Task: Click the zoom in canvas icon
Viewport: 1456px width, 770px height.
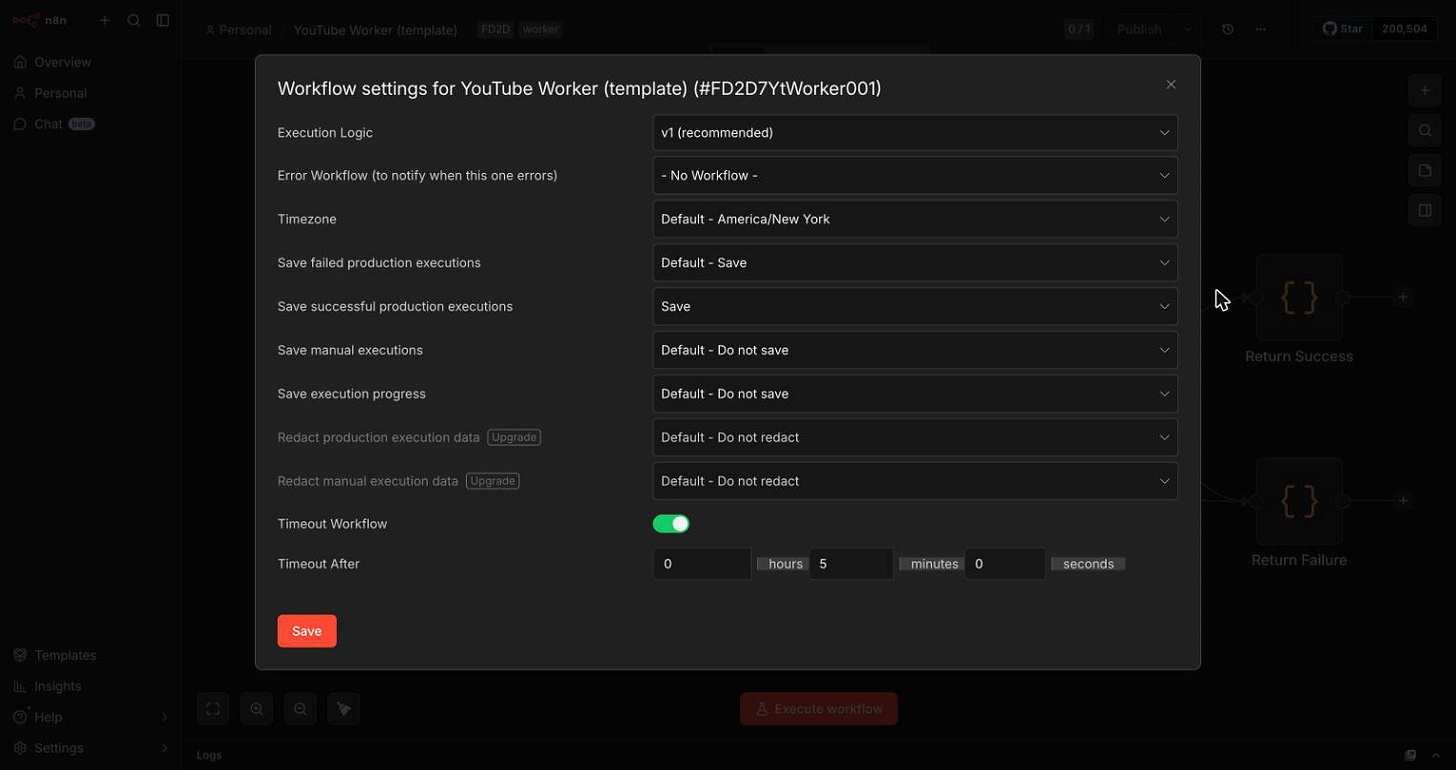Action: pos(257,709)
